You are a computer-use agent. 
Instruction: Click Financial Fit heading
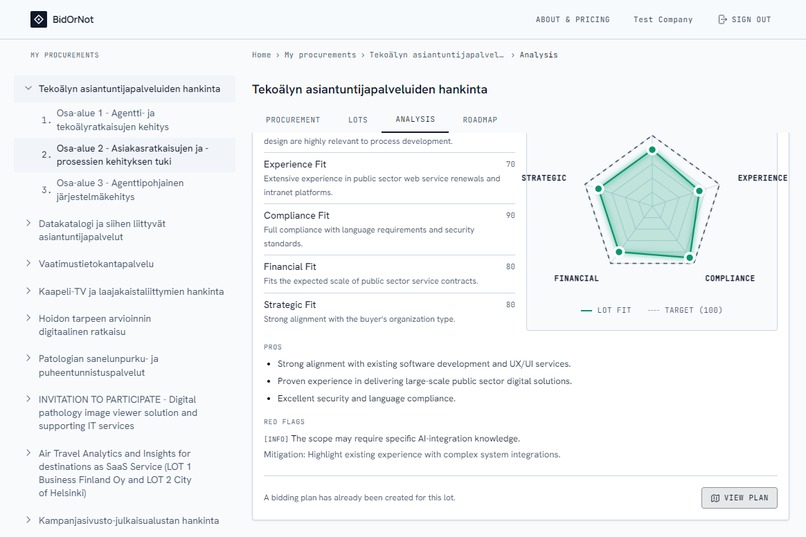click(289, 267)
